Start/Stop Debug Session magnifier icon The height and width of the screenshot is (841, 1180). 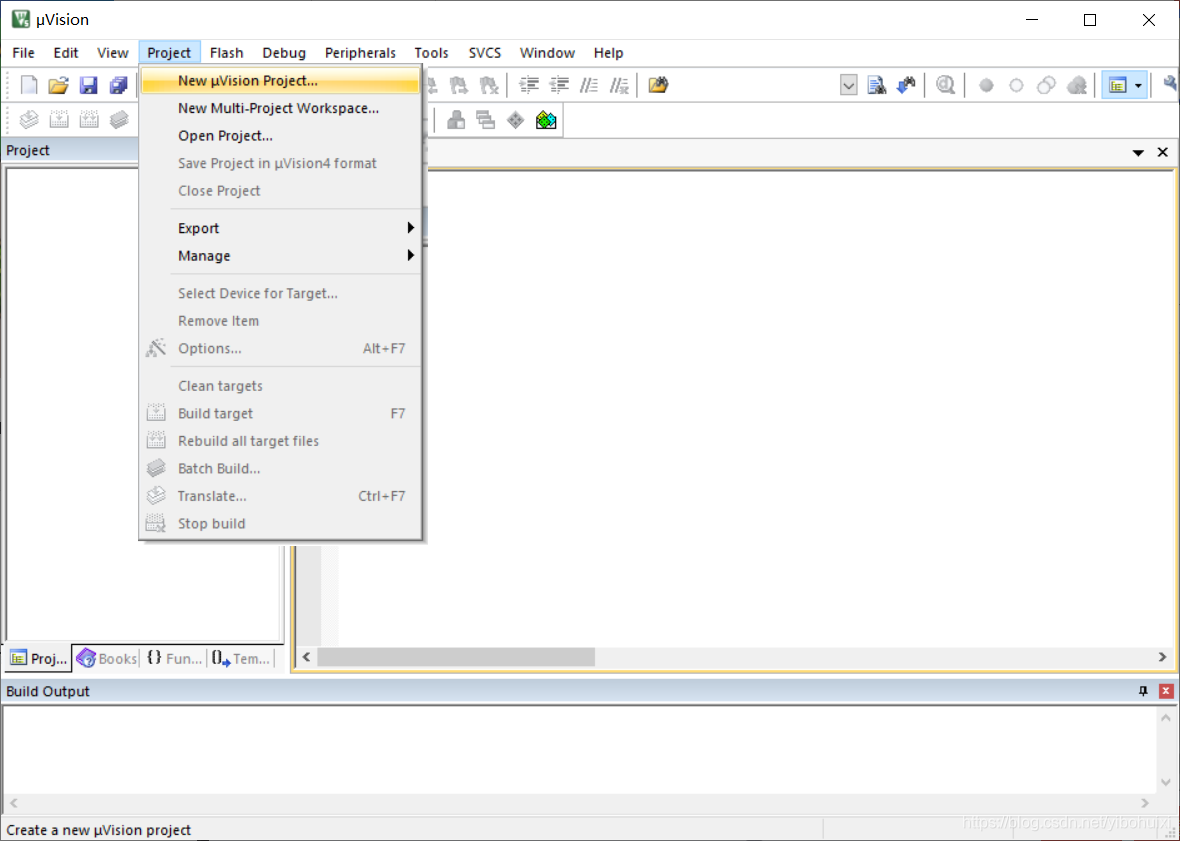[x=946, y=85]
